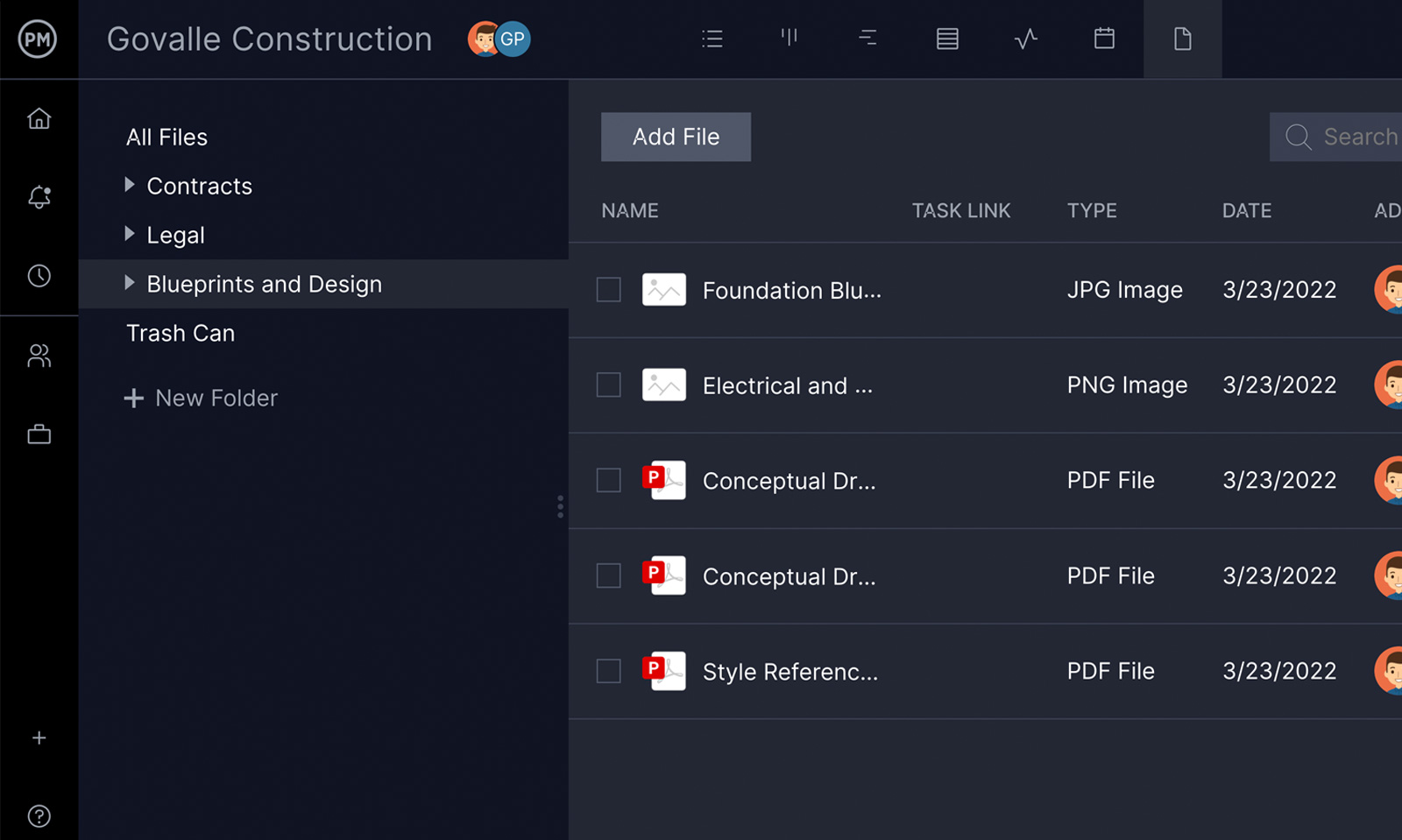
Task: Open the Blueprints and Design folder
Action: [264, 284]
